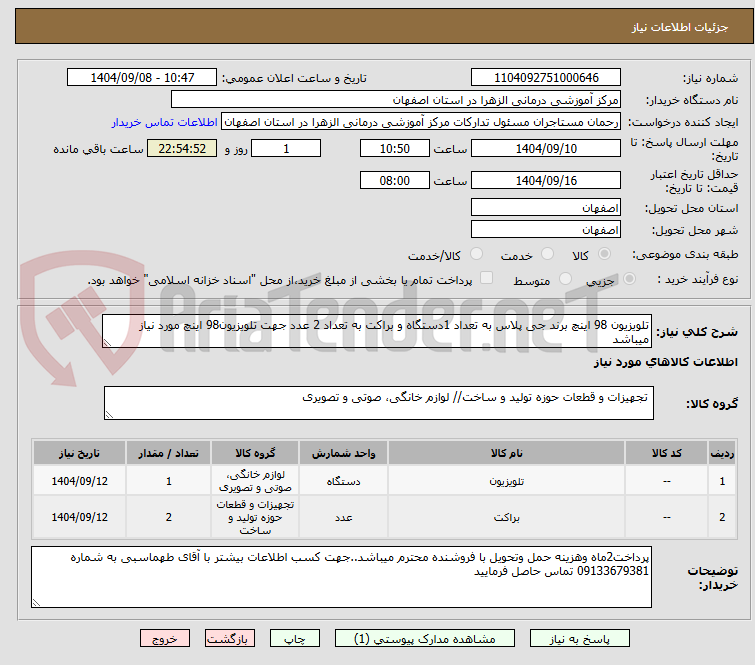Click the deadline time field 10:50
The image size is (755, 665).
395,148
